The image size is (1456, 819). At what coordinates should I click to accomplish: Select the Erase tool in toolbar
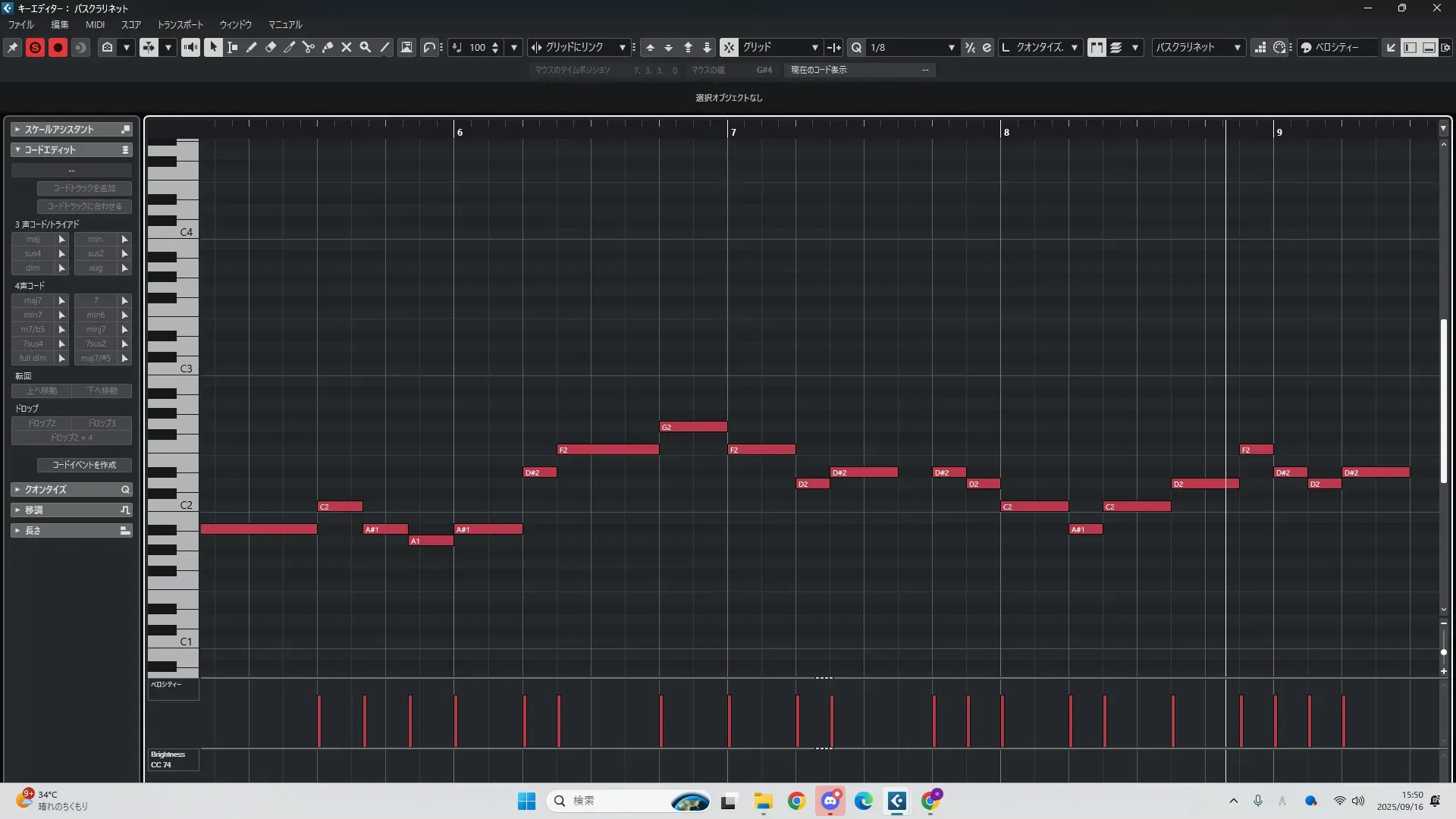pos(271,47)
